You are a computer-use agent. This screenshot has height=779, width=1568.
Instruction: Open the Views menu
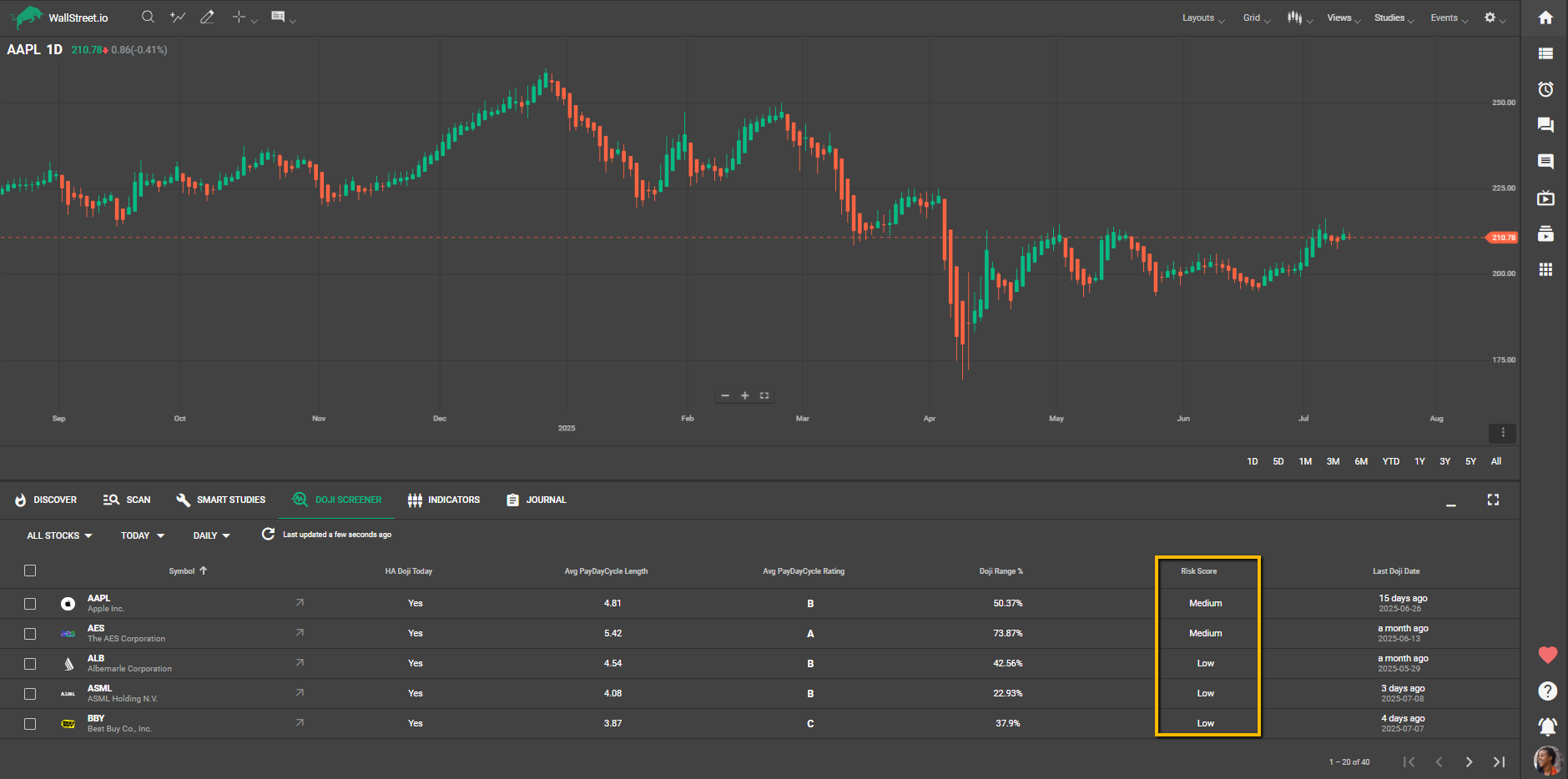(1344, 18)
